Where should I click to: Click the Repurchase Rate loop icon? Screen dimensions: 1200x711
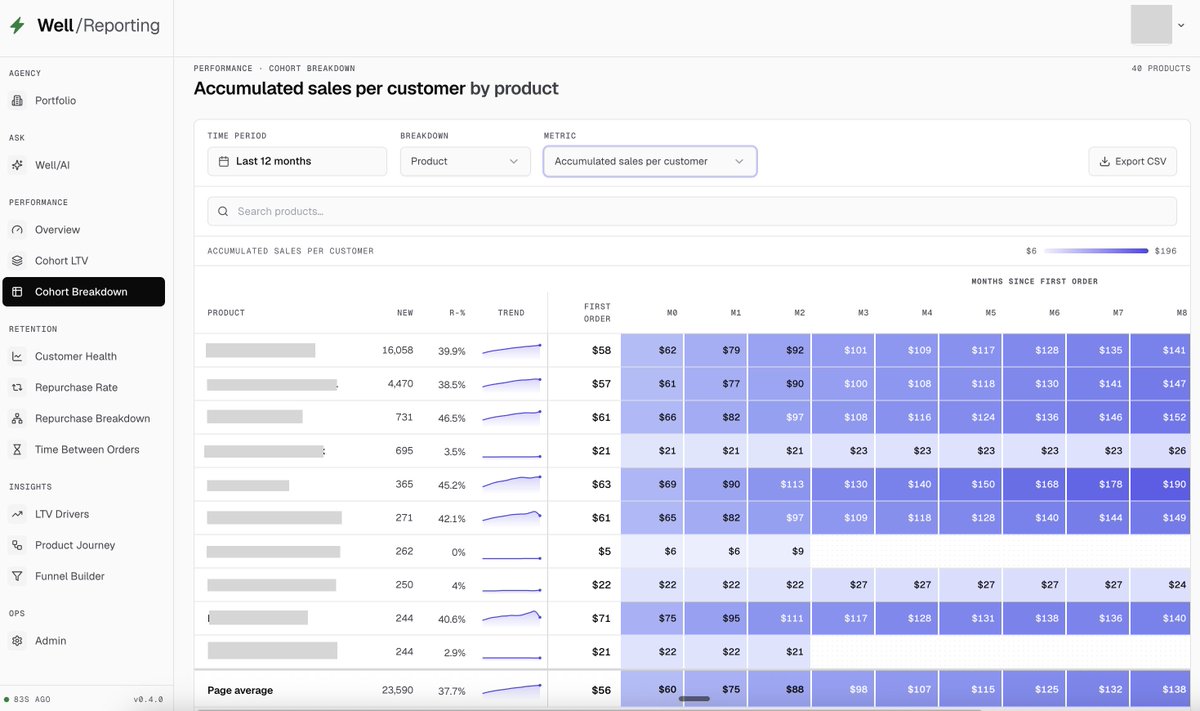click(16, 388)
